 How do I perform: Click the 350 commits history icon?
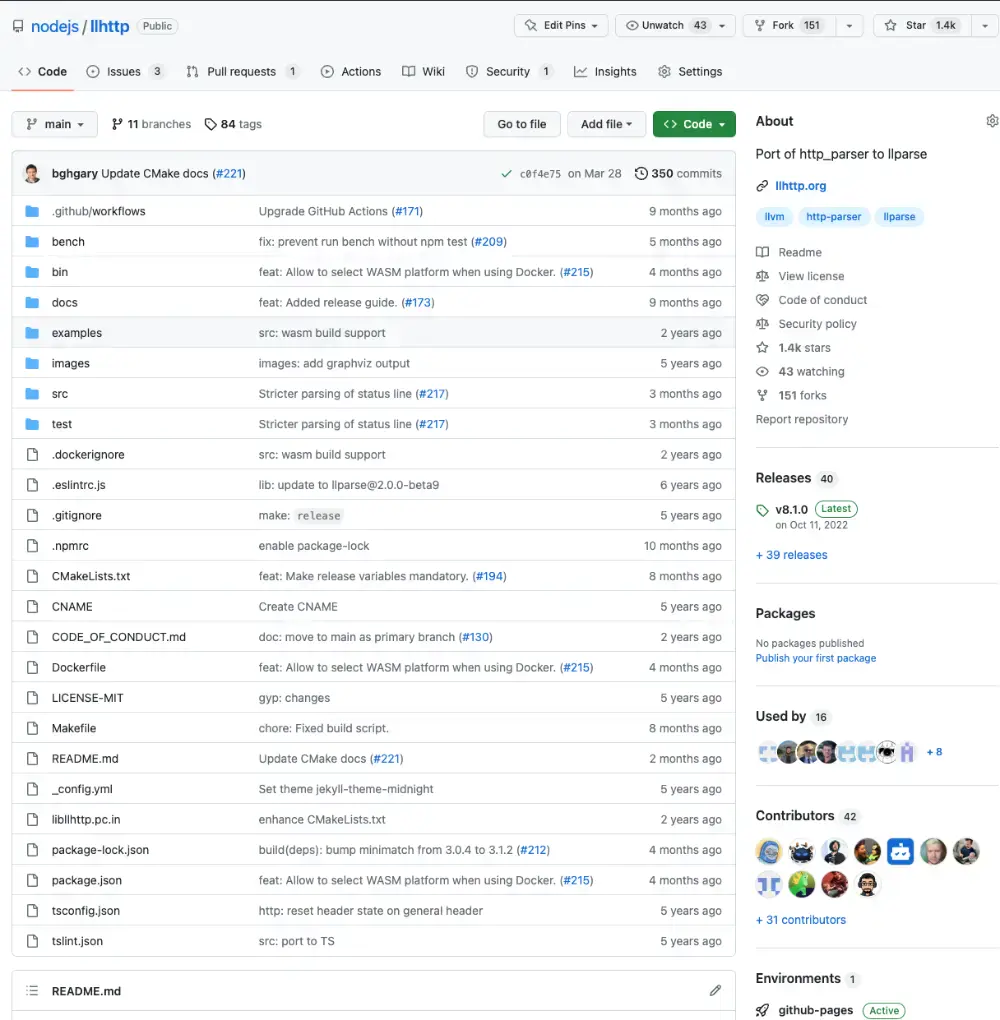point(641,174)
